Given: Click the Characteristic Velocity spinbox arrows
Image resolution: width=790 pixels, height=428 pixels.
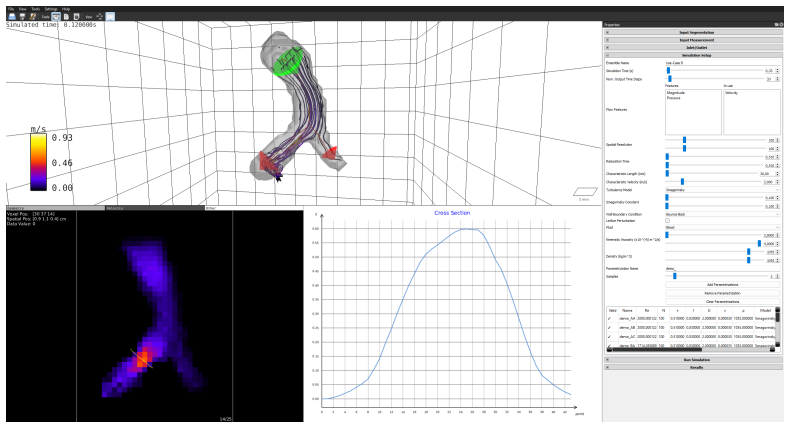Looking at the screenshot, I should point(777,181).
